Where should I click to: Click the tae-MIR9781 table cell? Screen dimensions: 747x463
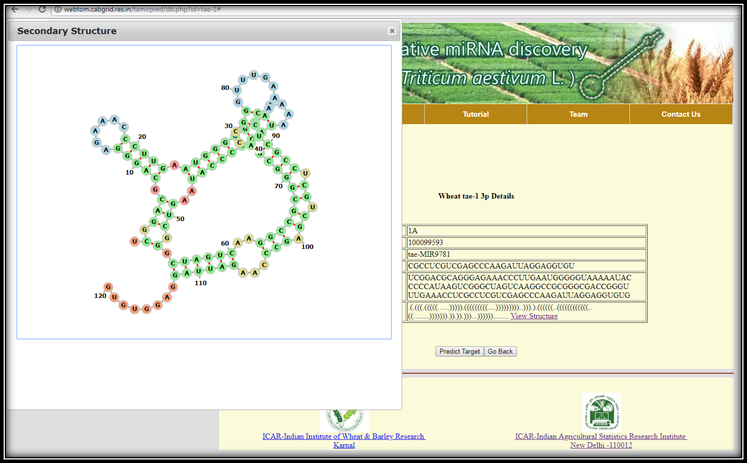[525, 254]
